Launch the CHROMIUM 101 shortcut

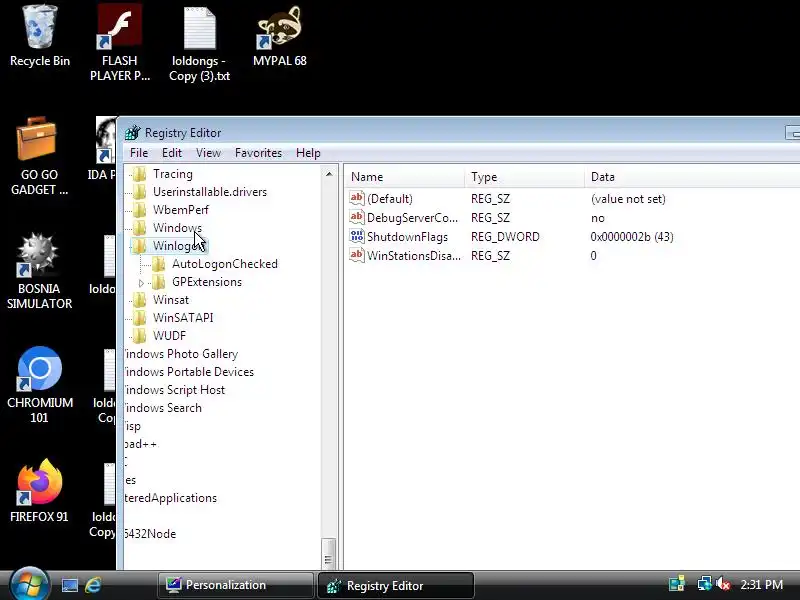[x=39, y=368]
